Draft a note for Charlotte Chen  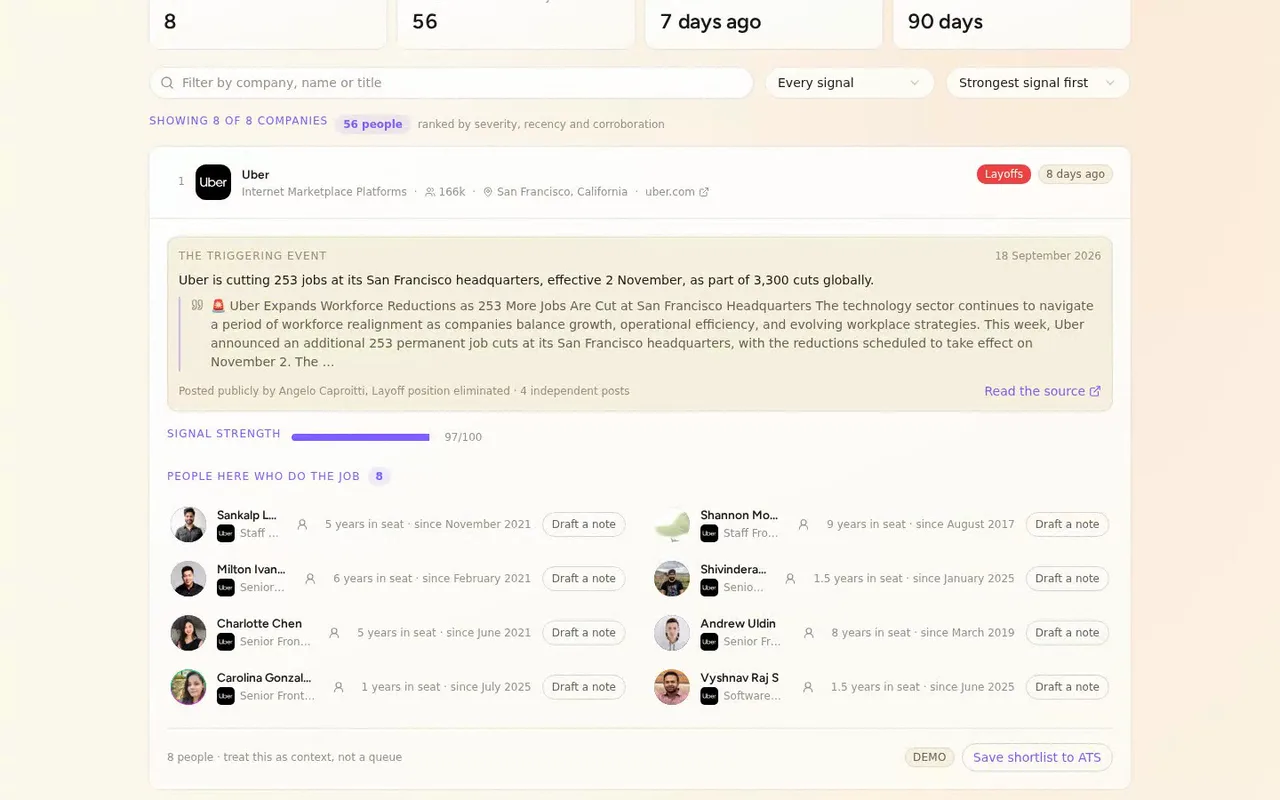tap(584, 633)
